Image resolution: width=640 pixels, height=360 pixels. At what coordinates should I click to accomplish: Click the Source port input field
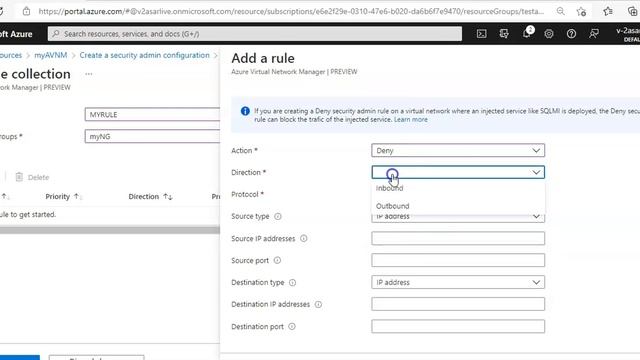coord(458,260)
